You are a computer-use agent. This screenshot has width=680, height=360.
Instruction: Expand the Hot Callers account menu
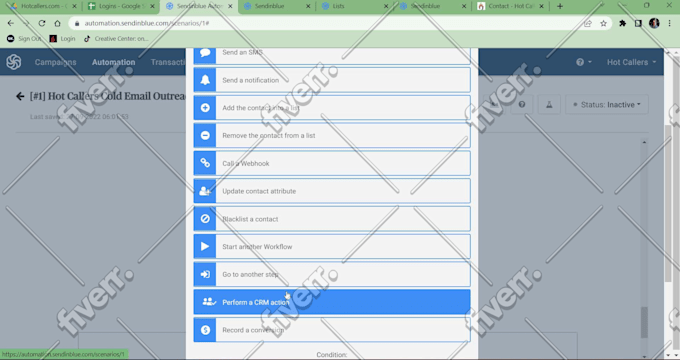pyautogui.click(x=631, y=62)
